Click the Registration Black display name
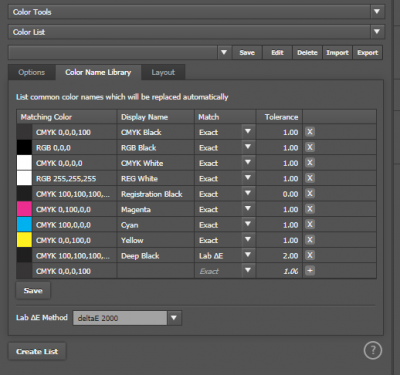The height and width of the screenshot is (375, 400). pyautogui.click(x=152, y=194)
